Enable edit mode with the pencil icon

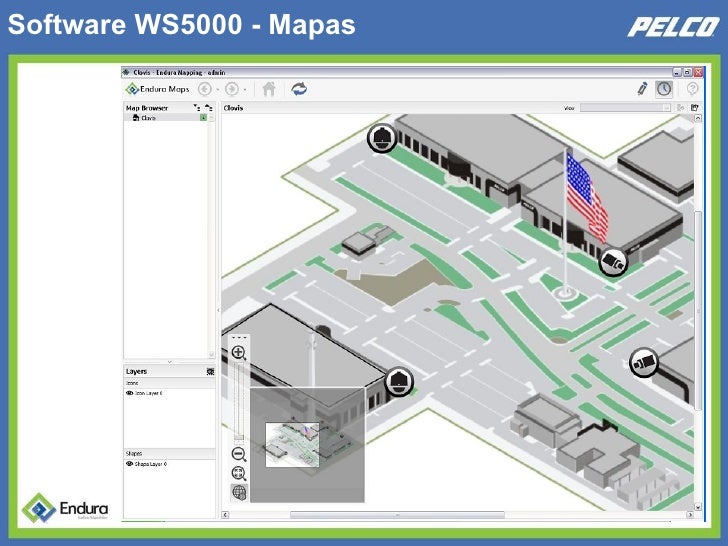pos(643,89)
